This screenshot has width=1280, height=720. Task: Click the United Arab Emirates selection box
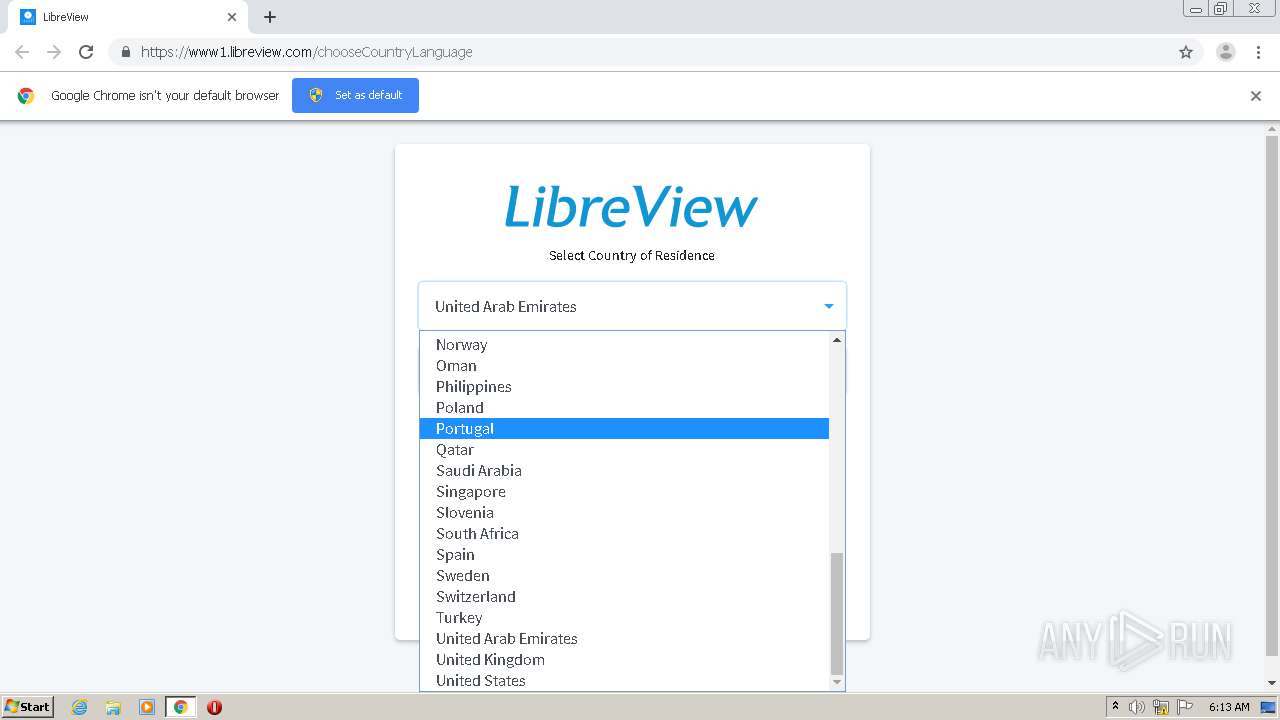tap(632, 306)
